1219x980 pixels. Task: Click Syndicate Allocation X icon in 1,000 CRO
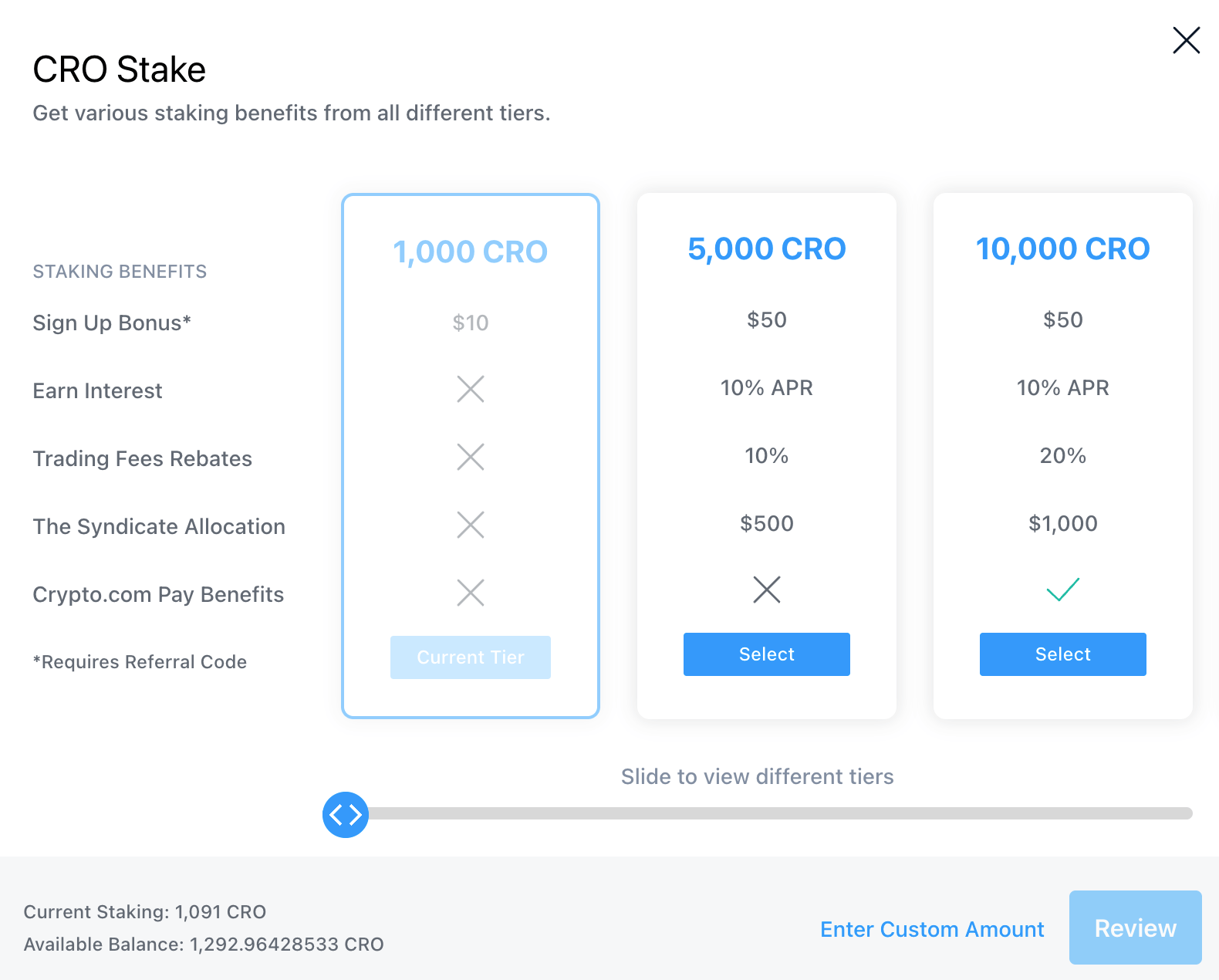point(471,525)
